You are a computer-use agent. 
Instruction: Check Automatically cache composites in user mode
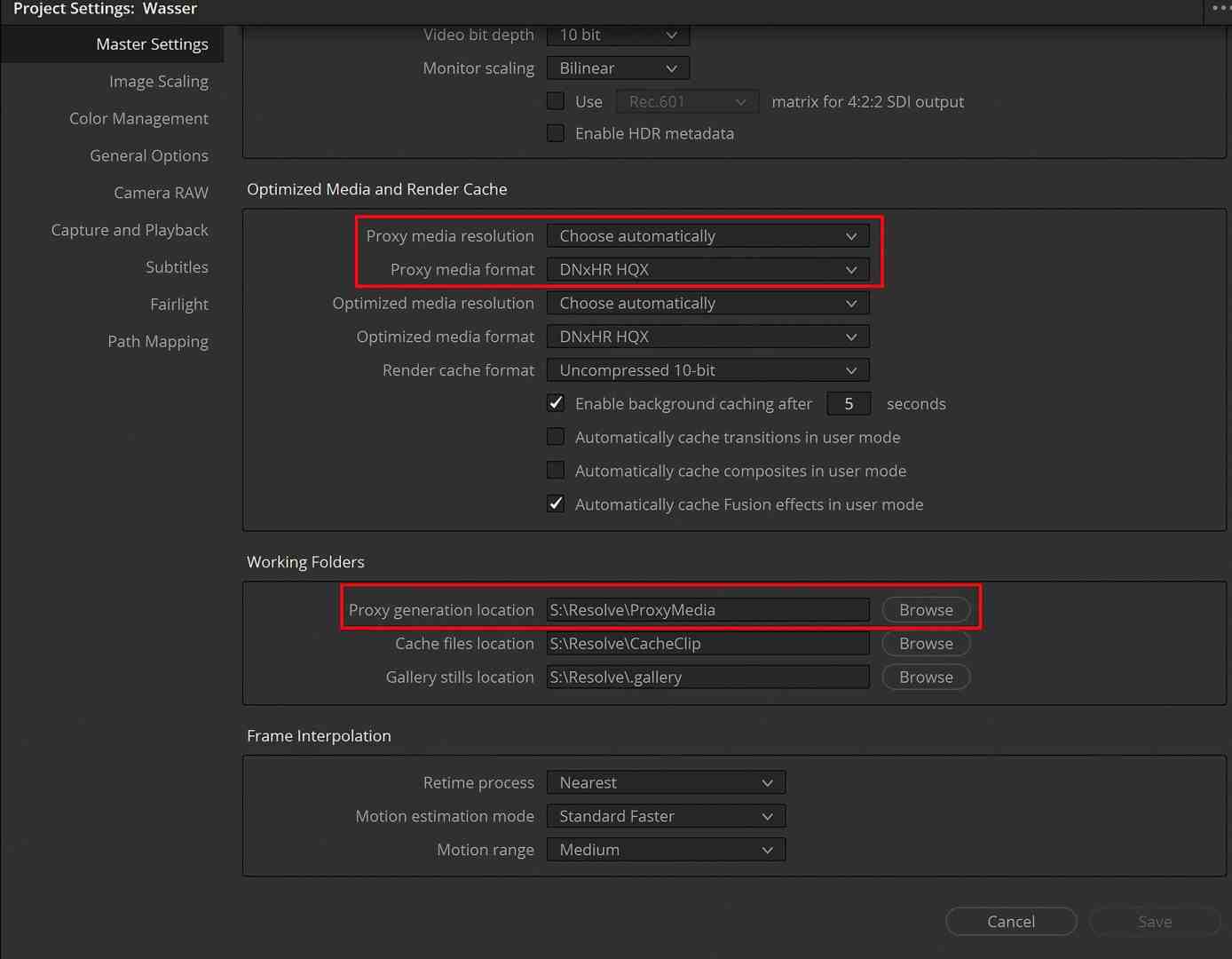(x=556, y=470)
